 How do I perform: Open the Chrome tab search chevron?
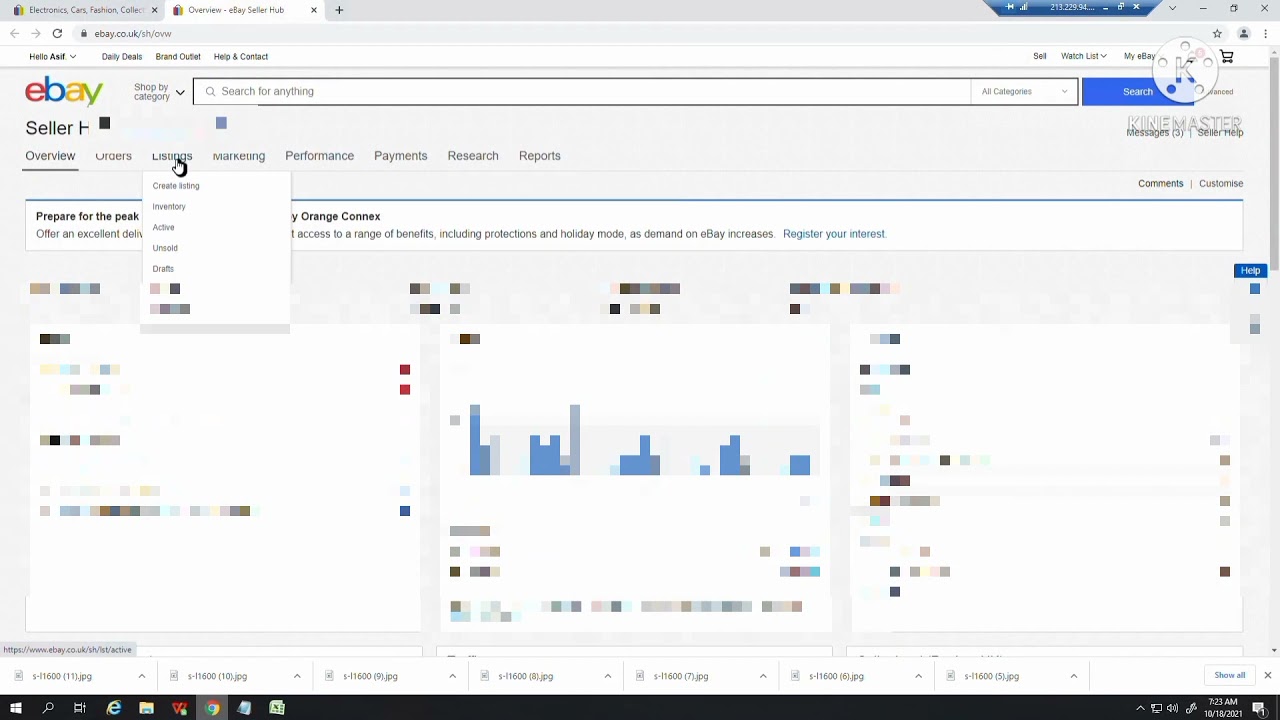pyautogui.click(x=1173, y=8)
